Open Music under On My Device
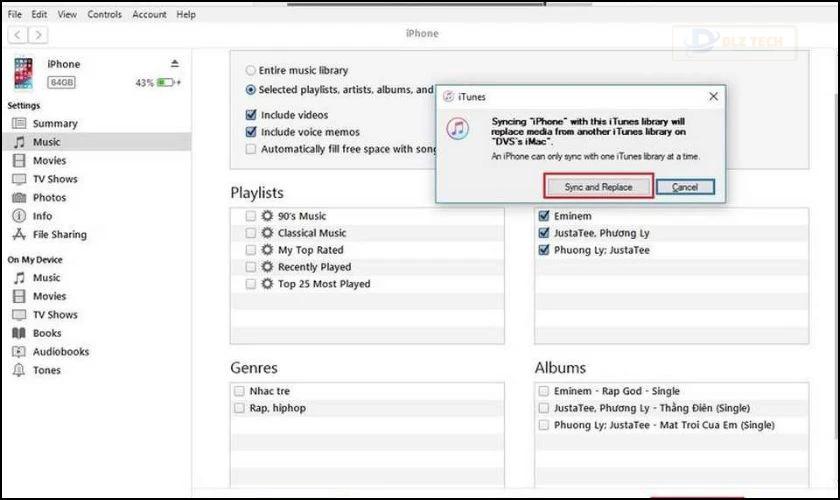This screenshot has width=840, height=500. click(47, 278)
